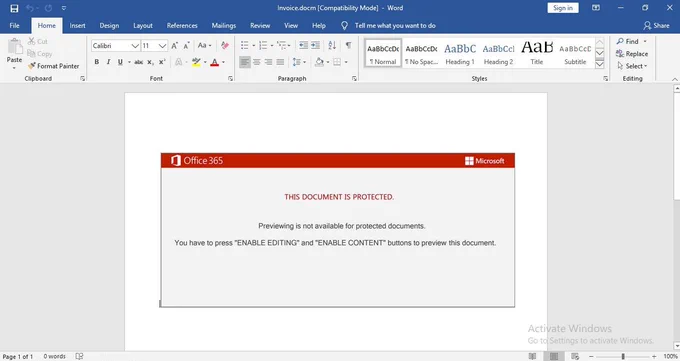Switch to the Design tab
The width and height of the screenshot is (680, 361).
[x=109, y=26]
